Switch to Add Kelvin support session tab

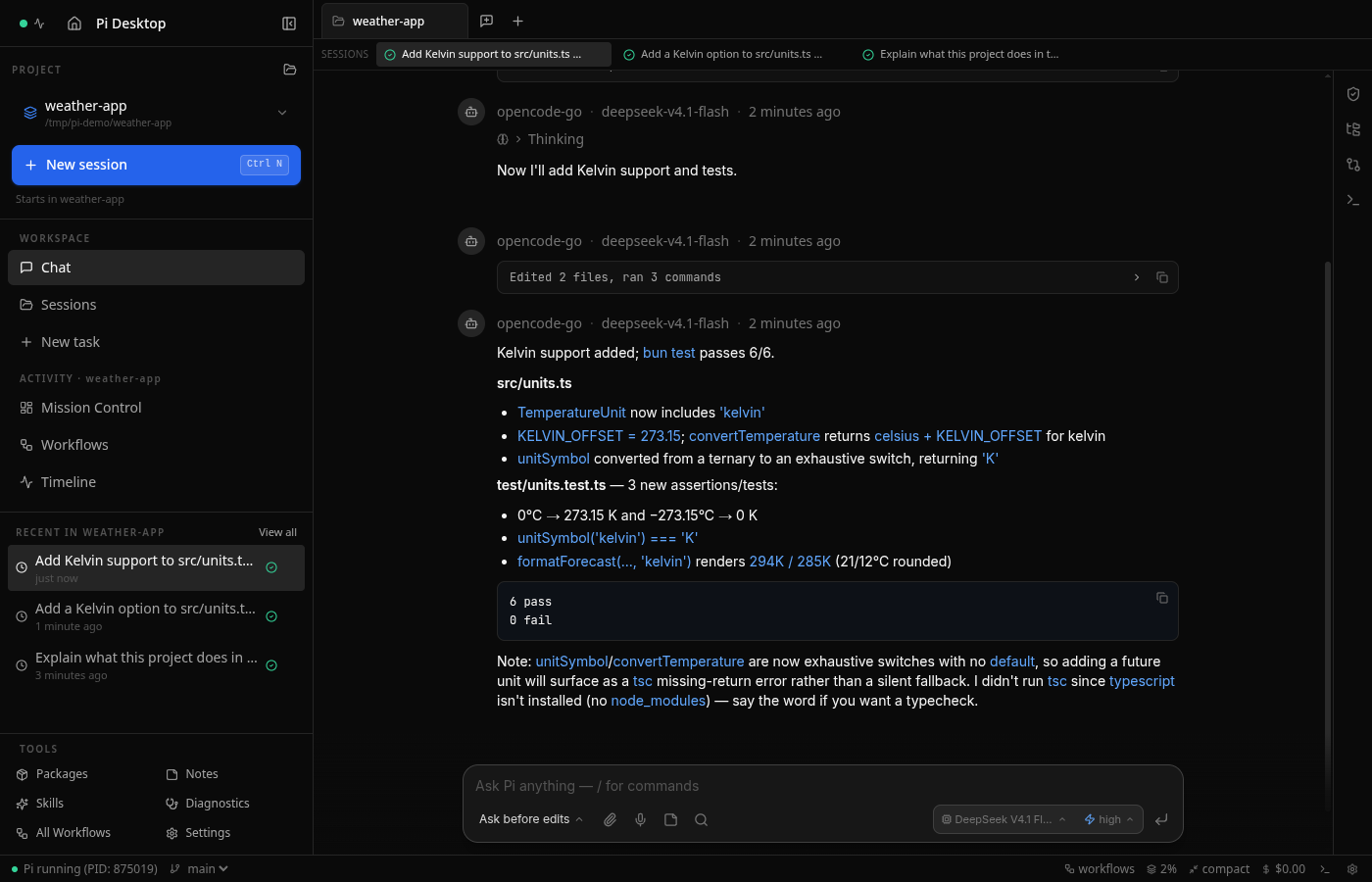[x=494, y=54]
